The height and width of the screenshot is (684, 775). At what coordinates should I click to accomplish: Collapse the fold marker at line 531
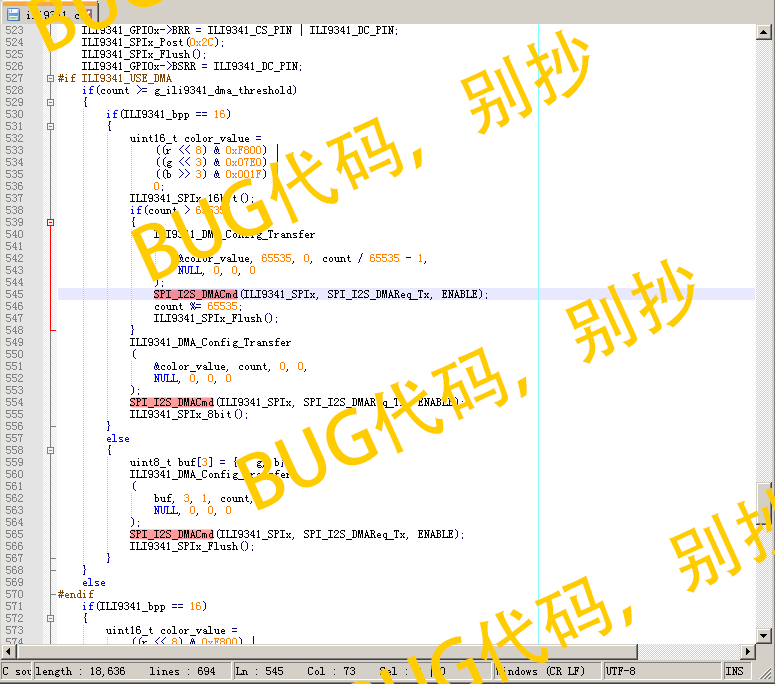coord(50,126)
